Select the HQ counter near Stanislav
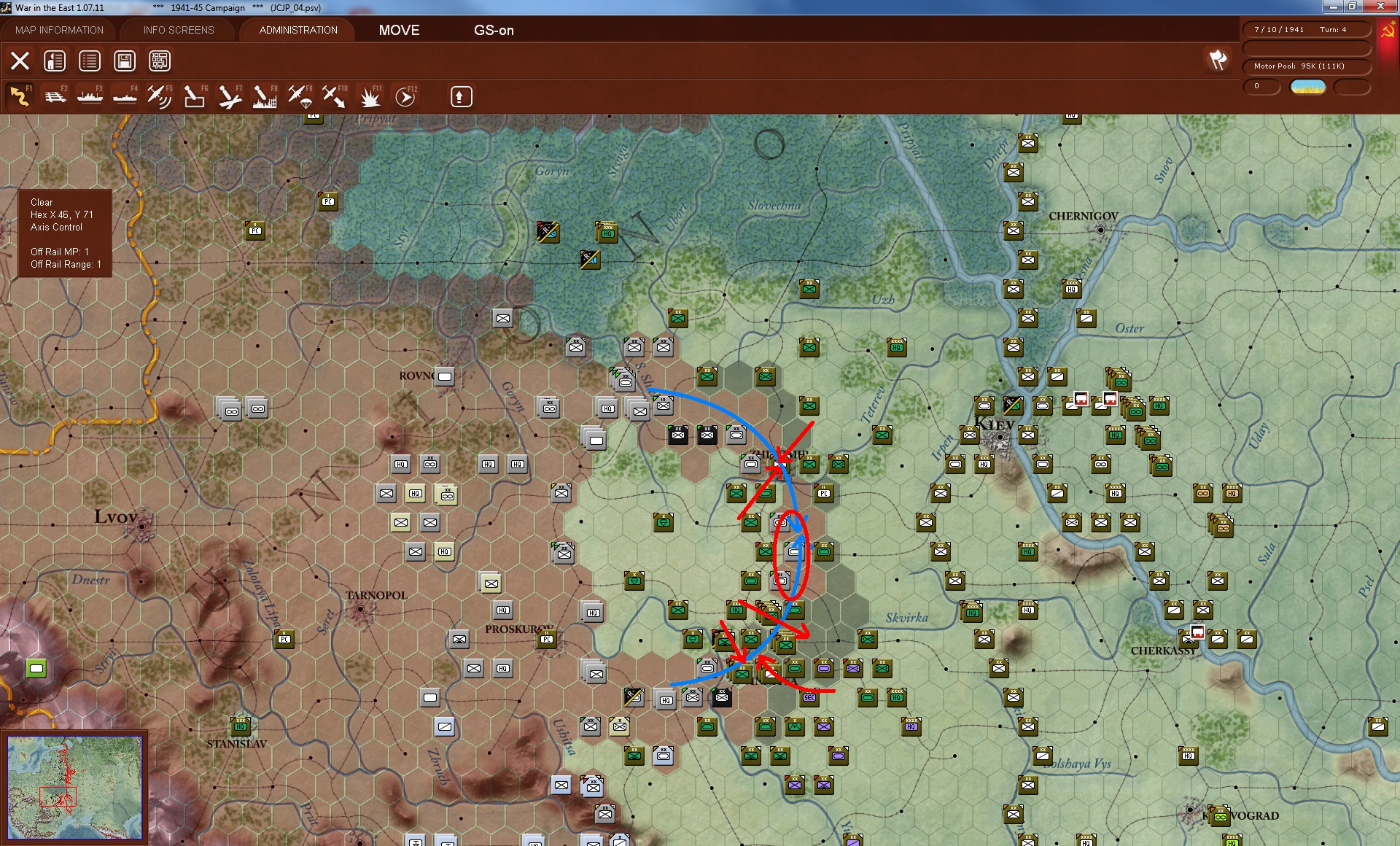Image resolution: width=1400 pixels, height=846 pixels. 241,726
